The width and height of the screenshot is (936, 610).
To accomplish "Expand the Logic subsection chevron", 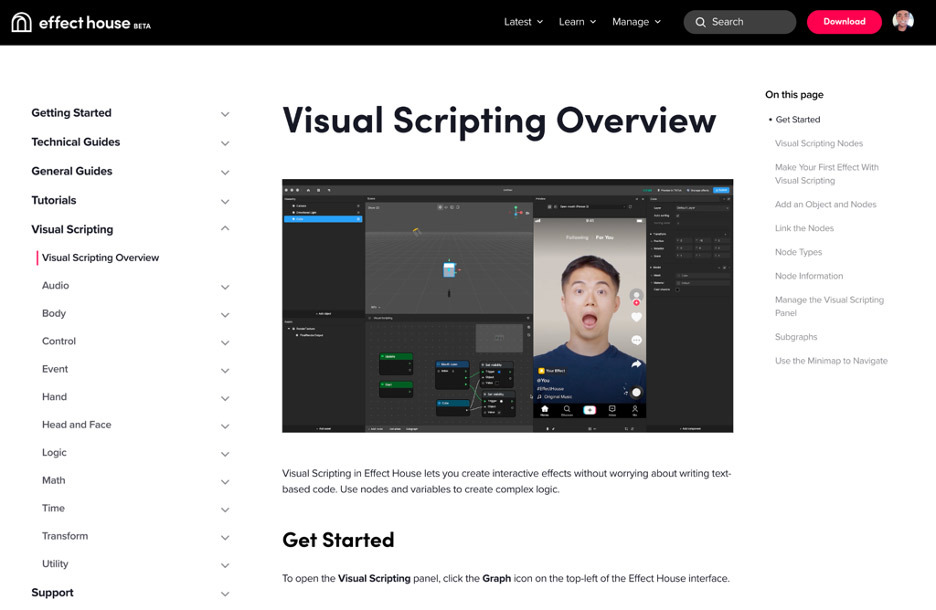I will [225, 454].
